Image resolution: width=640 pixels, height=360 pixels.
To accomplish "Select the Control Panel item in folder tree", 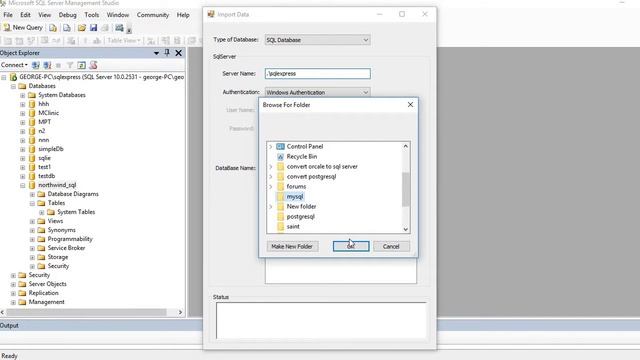I will click(x=304, y=147).
